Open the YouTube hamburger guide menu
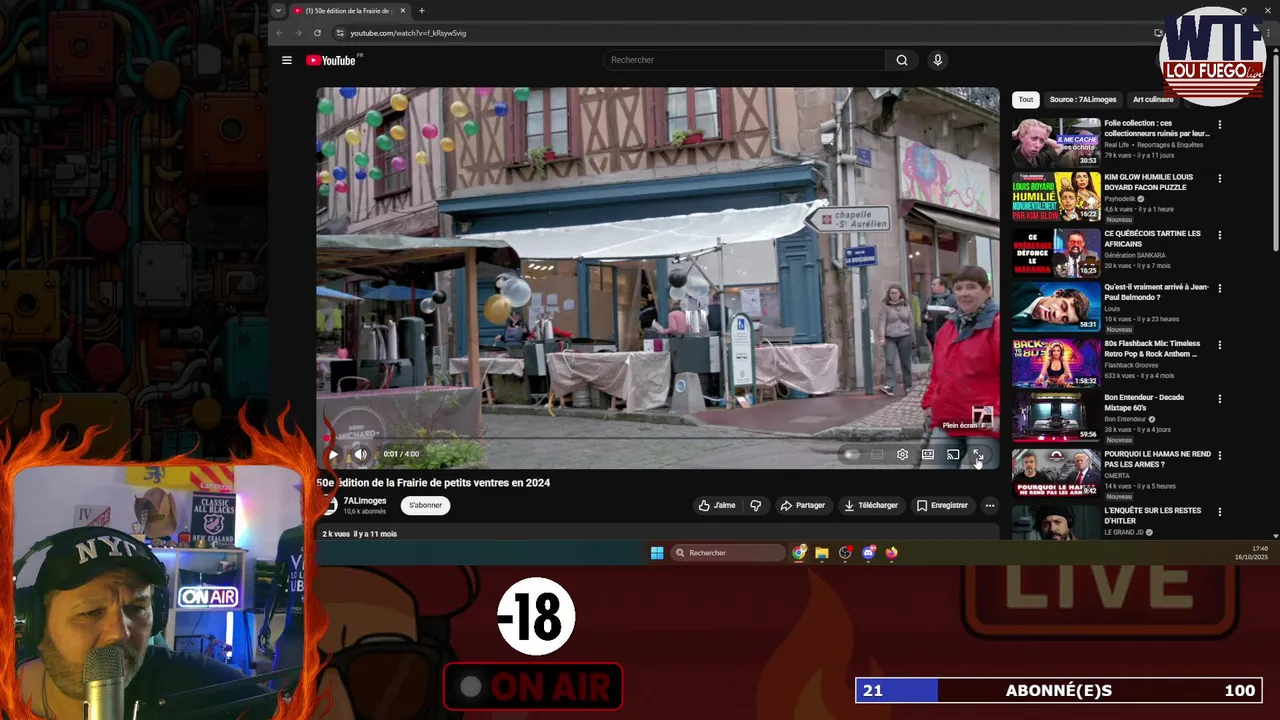 tap(287, 60)
